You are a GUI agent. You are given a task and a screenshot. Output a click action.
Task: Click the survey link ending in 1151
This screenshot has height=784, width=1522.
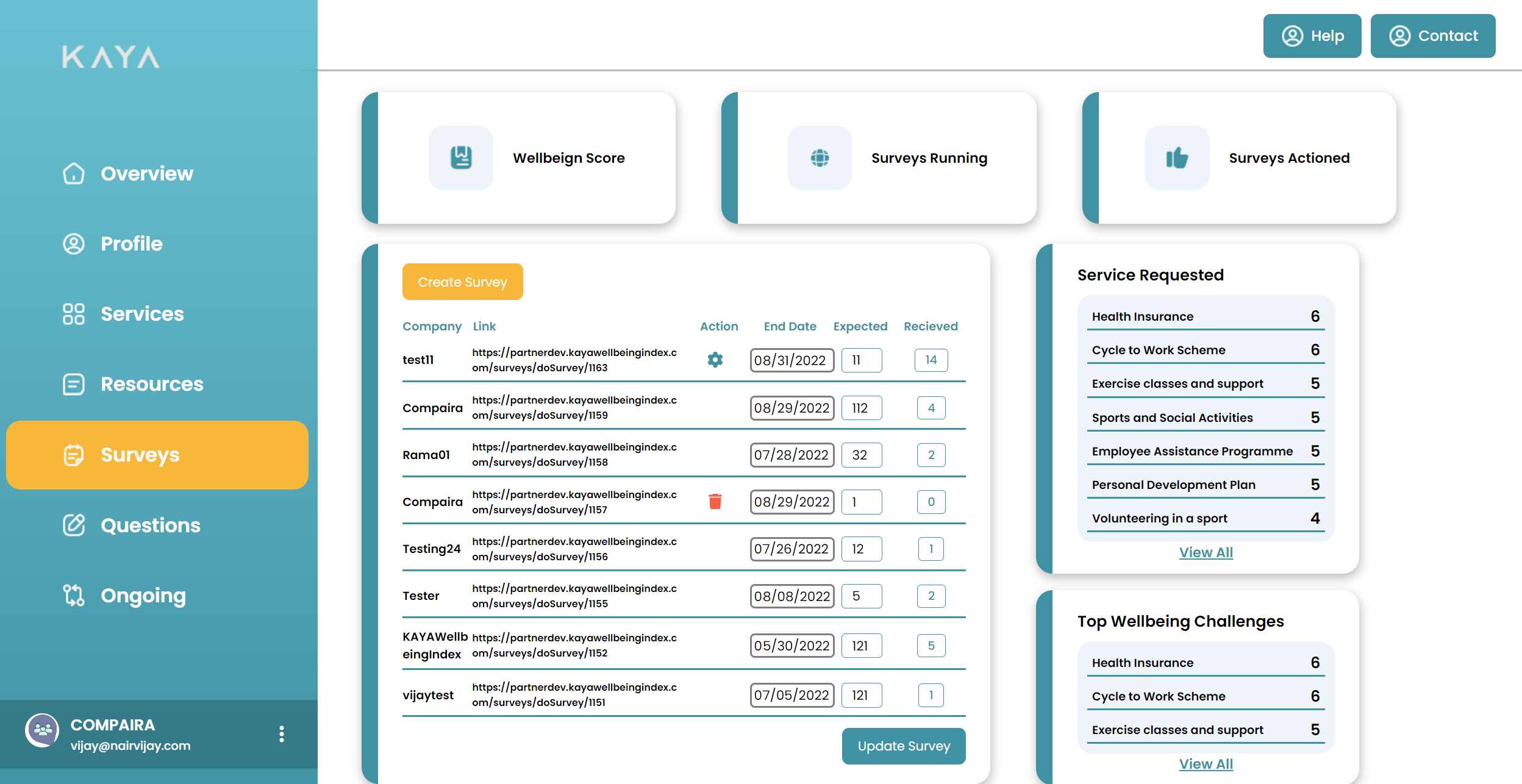point(574,694)
